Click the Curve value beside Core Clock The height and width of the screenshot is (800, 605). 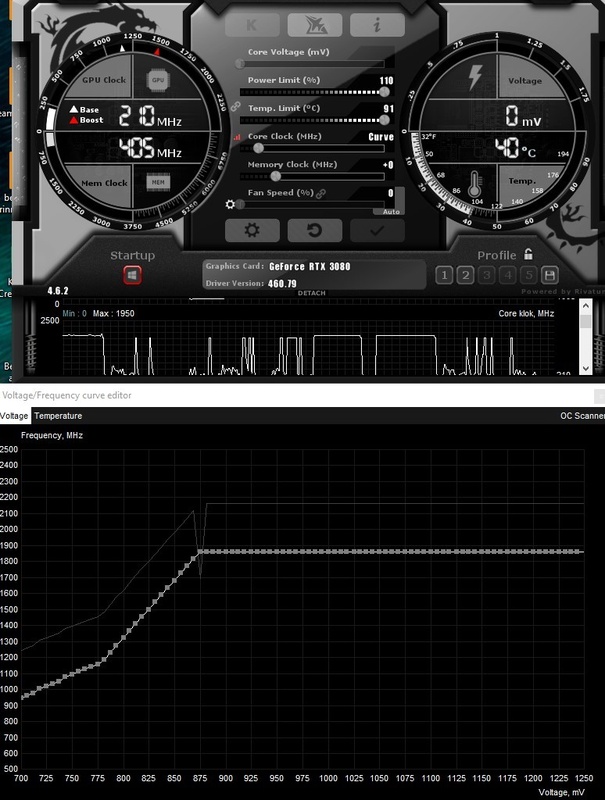click(x=381, y=137)
